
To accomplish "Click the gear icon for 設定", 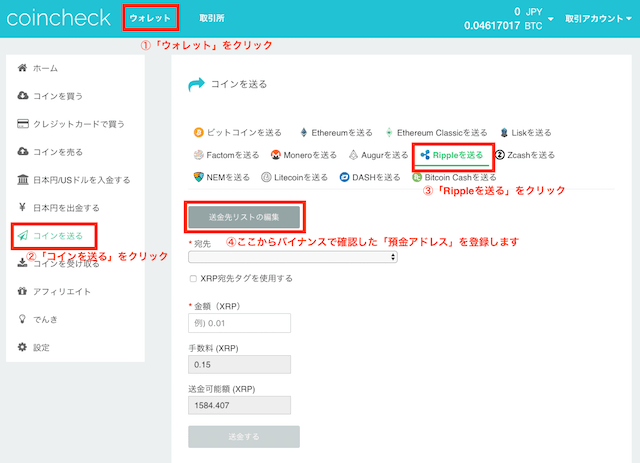I will click(22, 347).
